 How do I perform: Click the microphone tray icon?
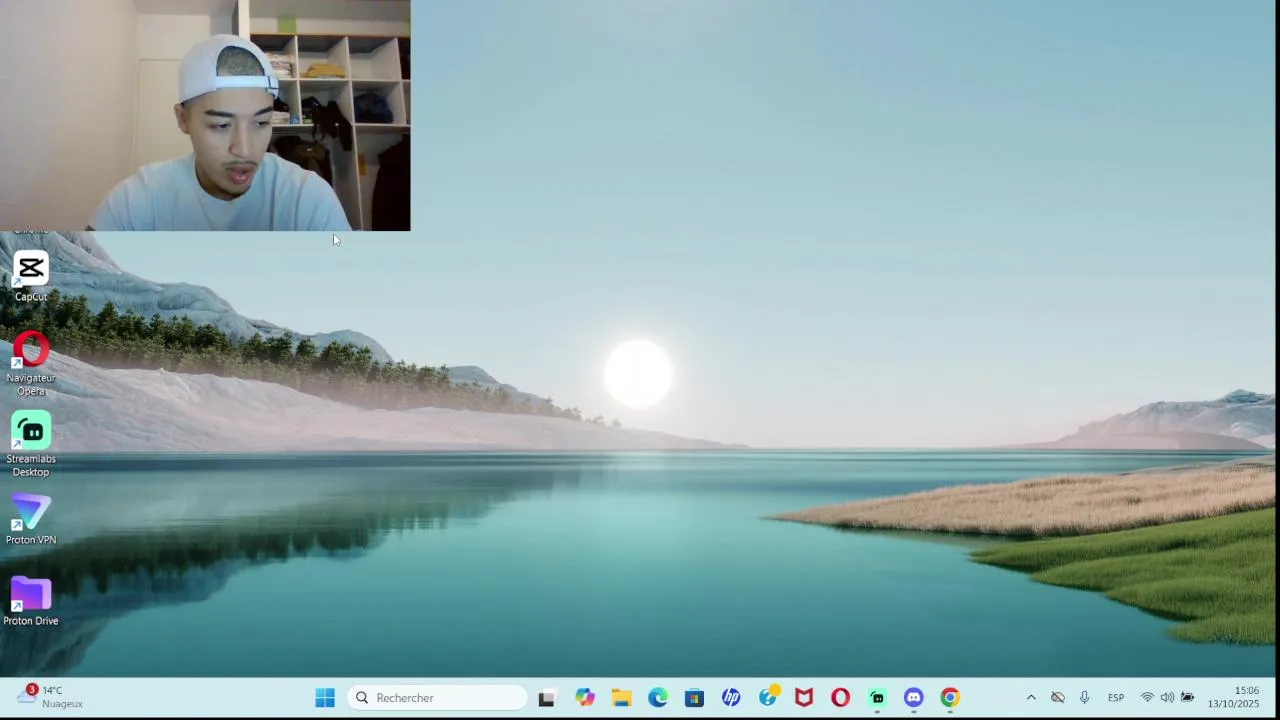[x=1084, y=698]
